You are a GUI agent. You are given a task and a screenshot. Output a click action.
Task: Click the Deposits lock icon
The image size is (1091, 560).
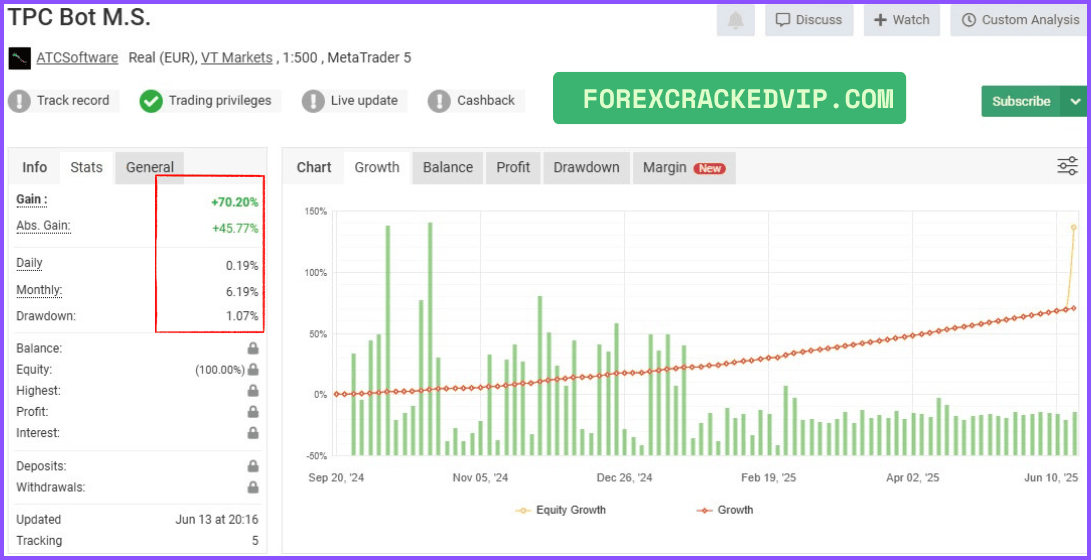coord(253,466)
